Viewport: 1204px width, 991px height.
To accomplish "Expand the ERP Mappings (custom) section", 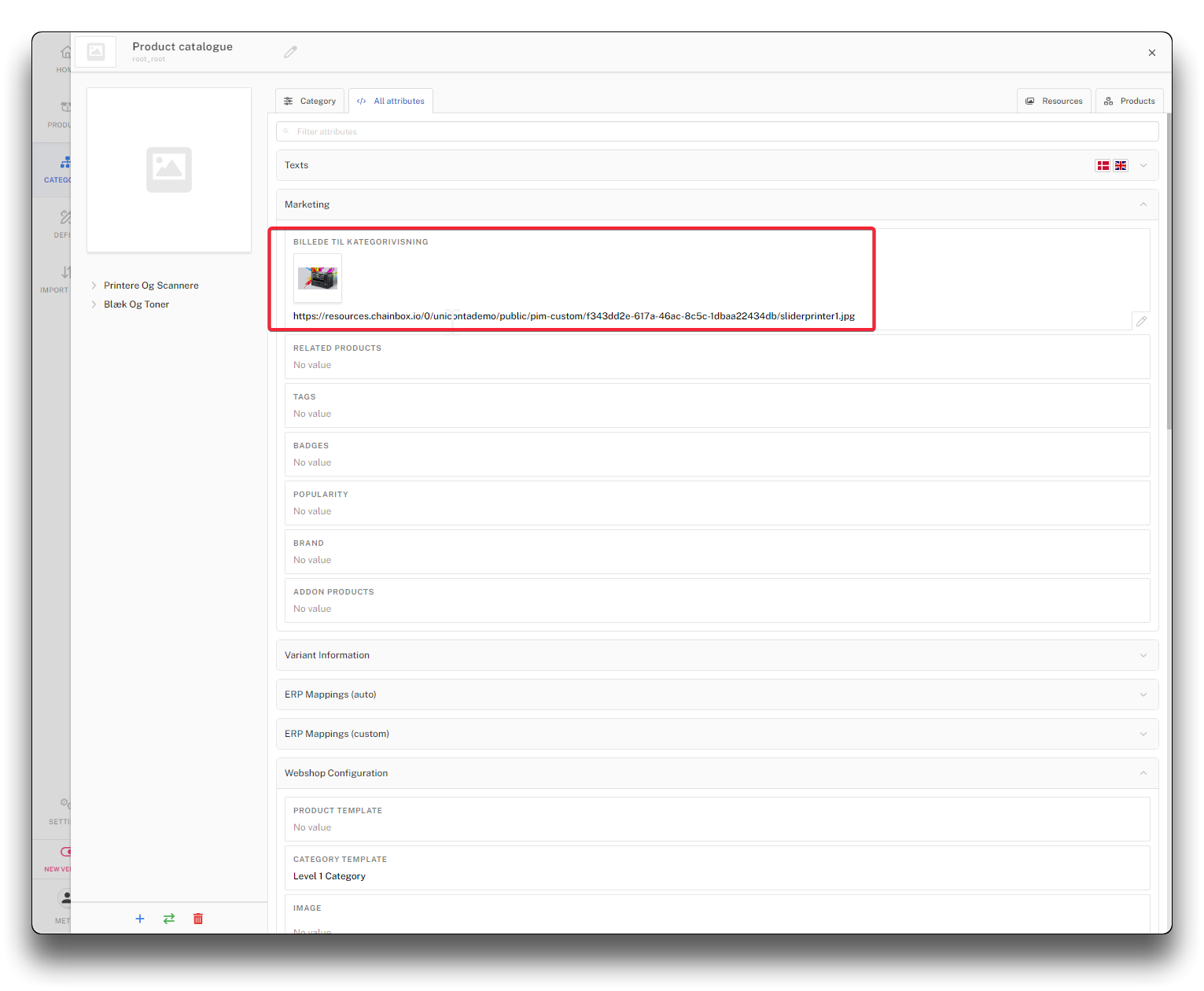I will [717, 734].
